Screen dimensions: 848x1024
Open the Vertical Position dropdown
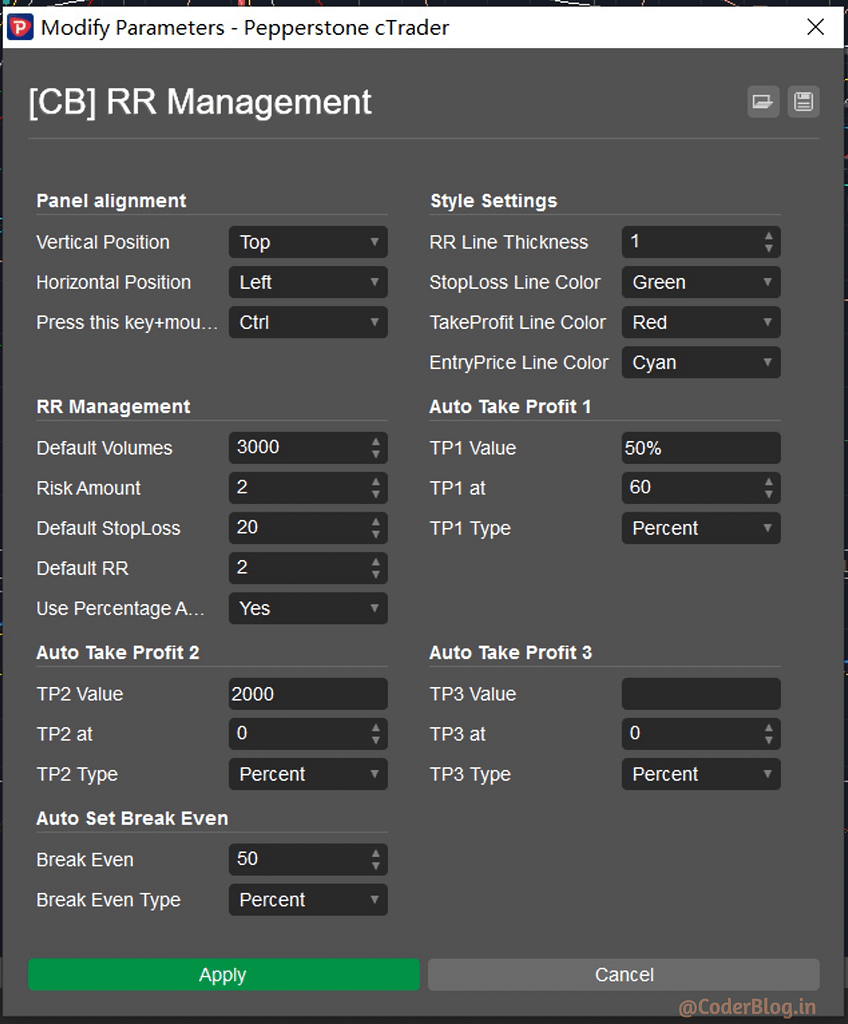click(x=308, y=242)
